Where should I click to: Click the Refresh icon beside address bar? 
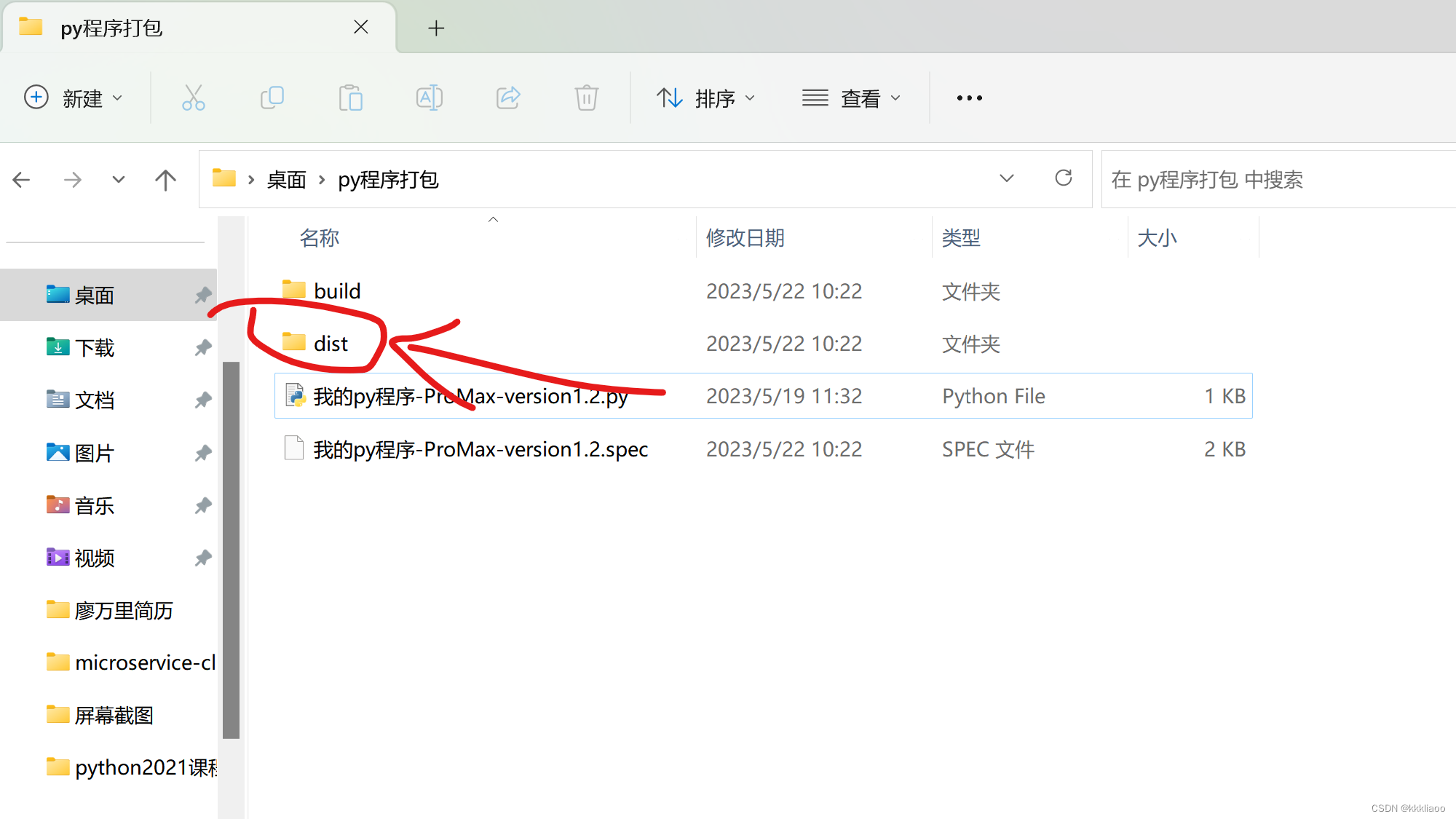pyautogui.click(x=1063, y=178)
